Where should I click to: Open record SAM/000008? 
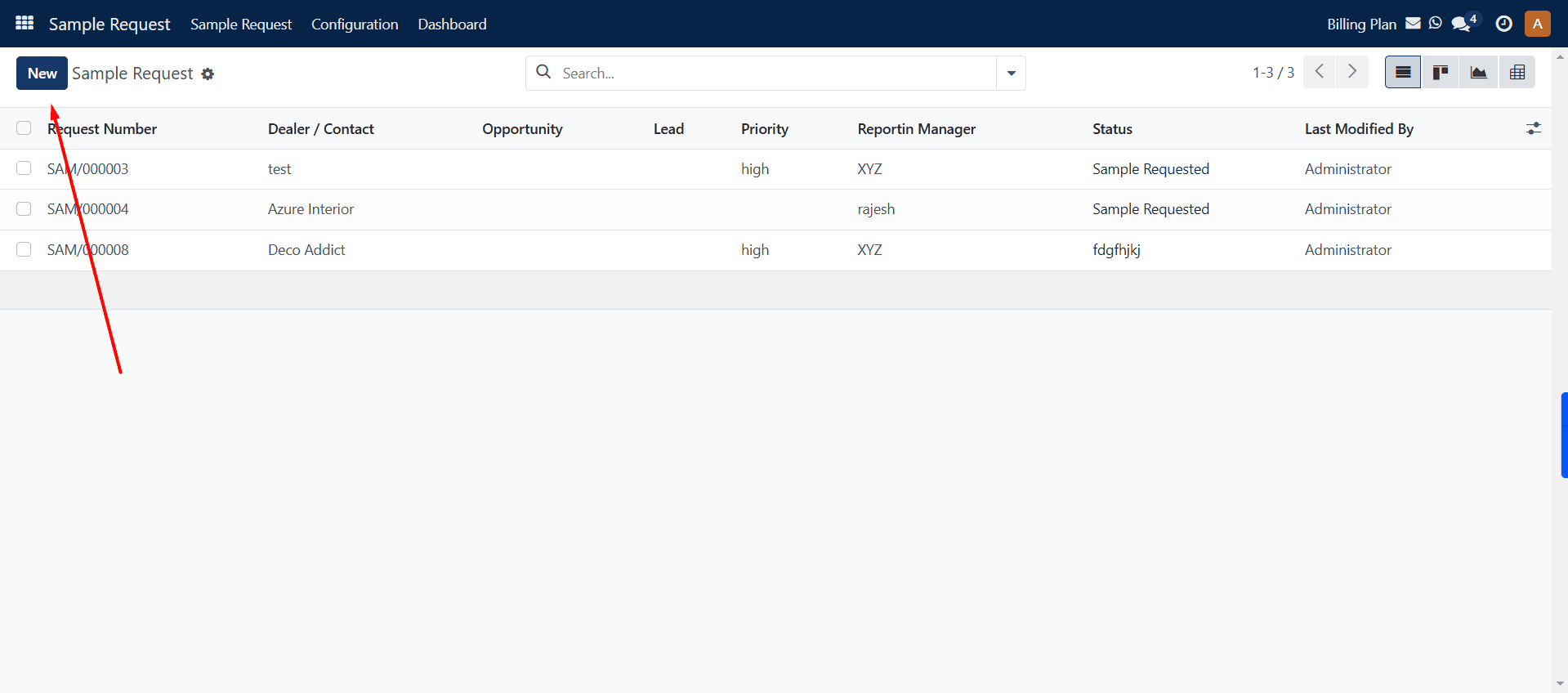pos(87,249)
